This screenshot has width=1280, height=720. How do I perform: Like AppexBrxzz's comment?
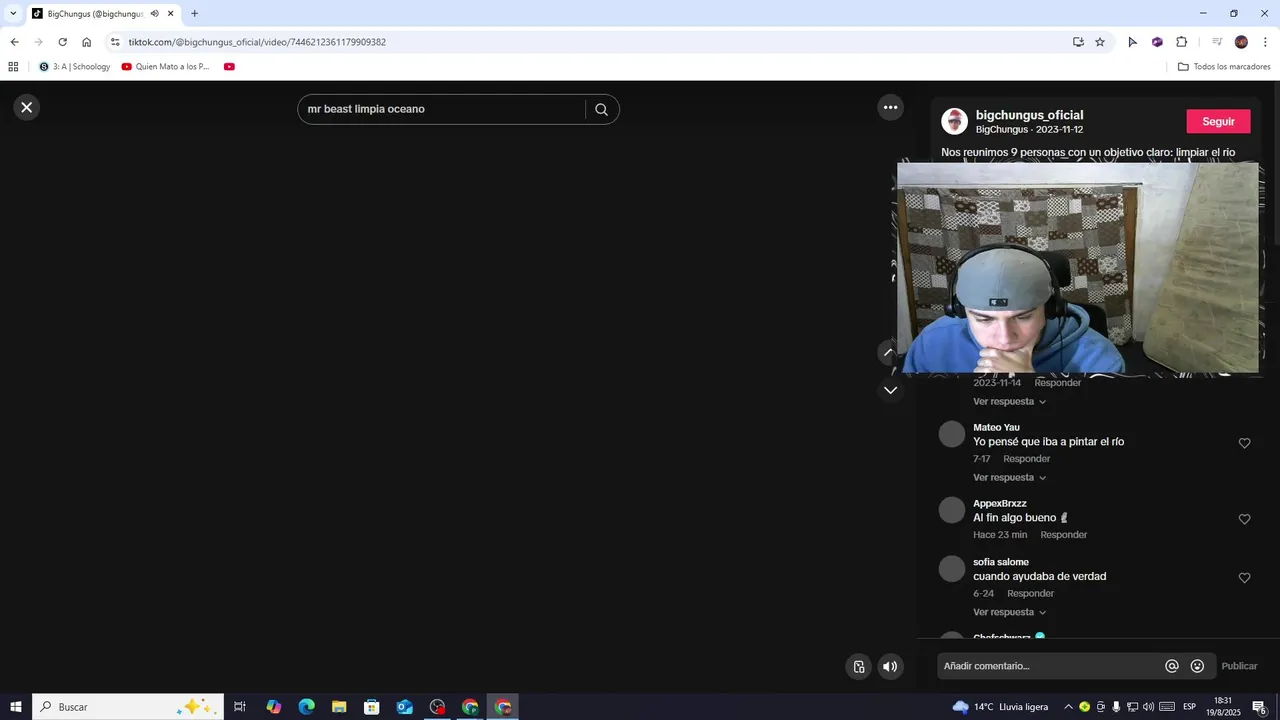1244,519
